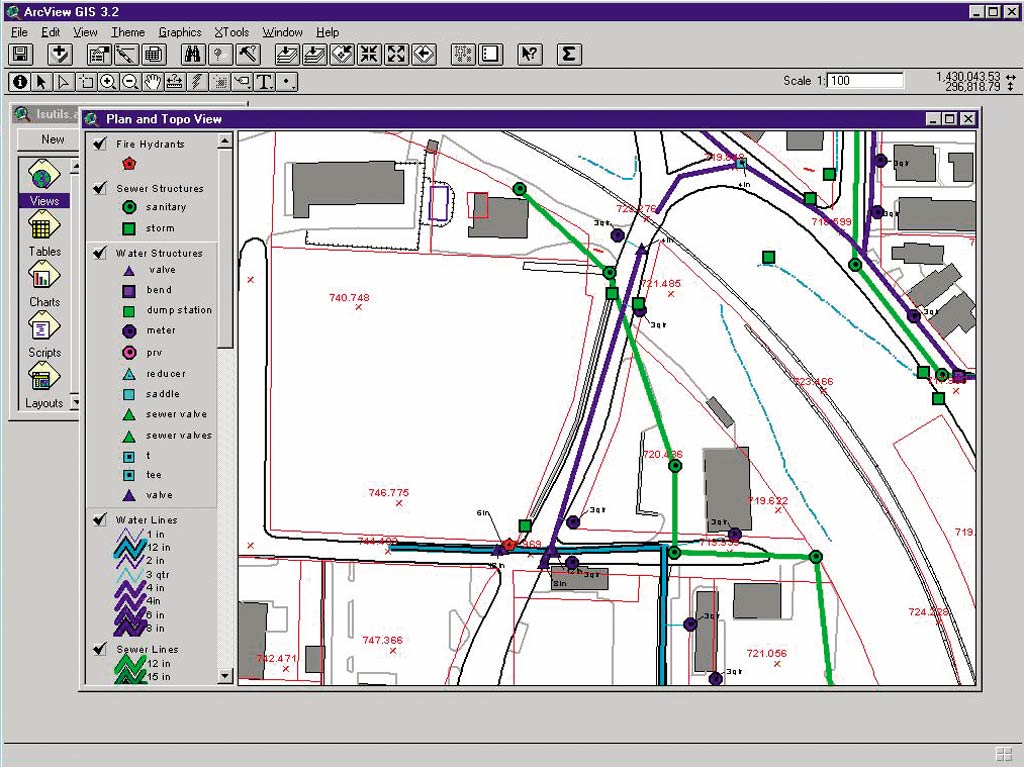Toggle the Water Lines theme checkbox

tap(100, 520)
